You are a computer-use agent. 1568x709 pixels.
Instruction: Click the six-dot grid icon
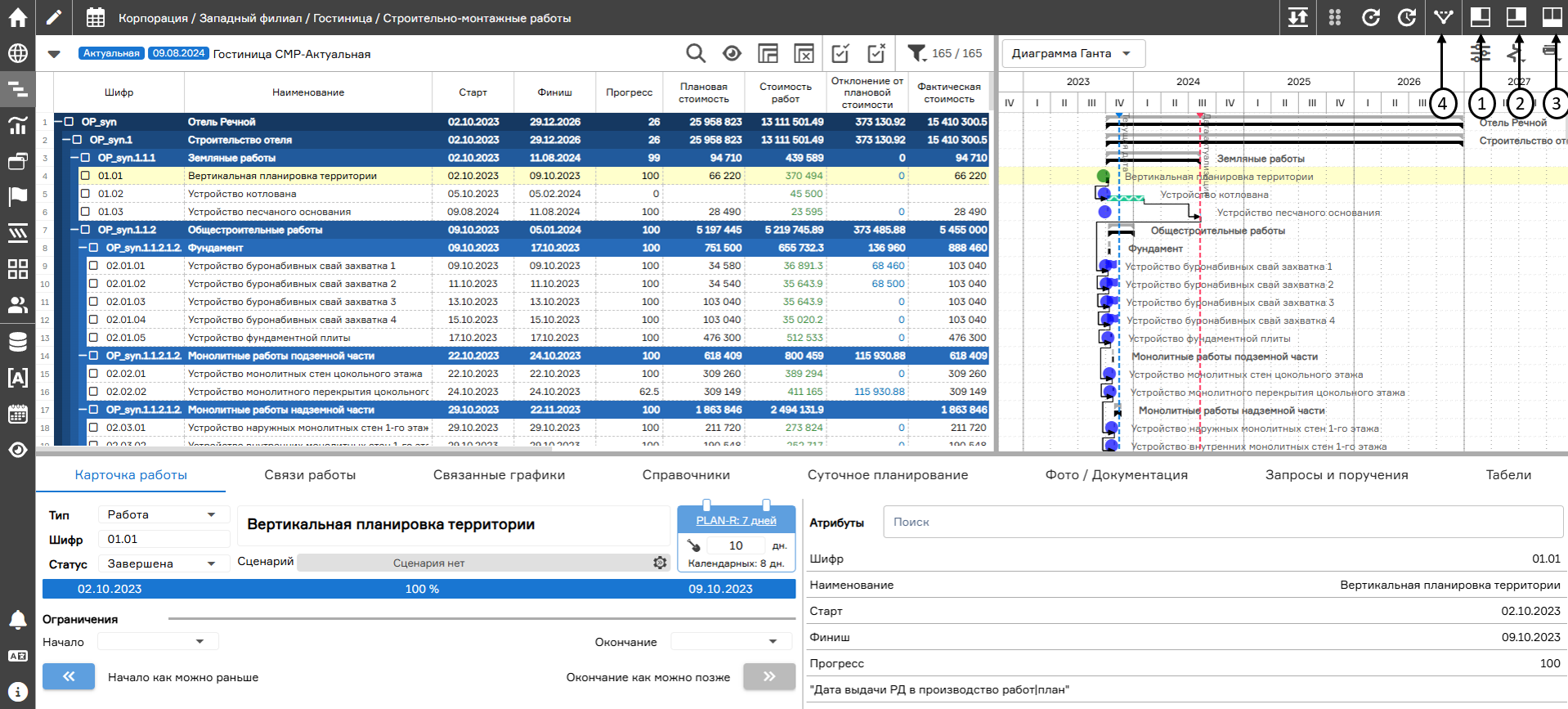(1335, 17)
